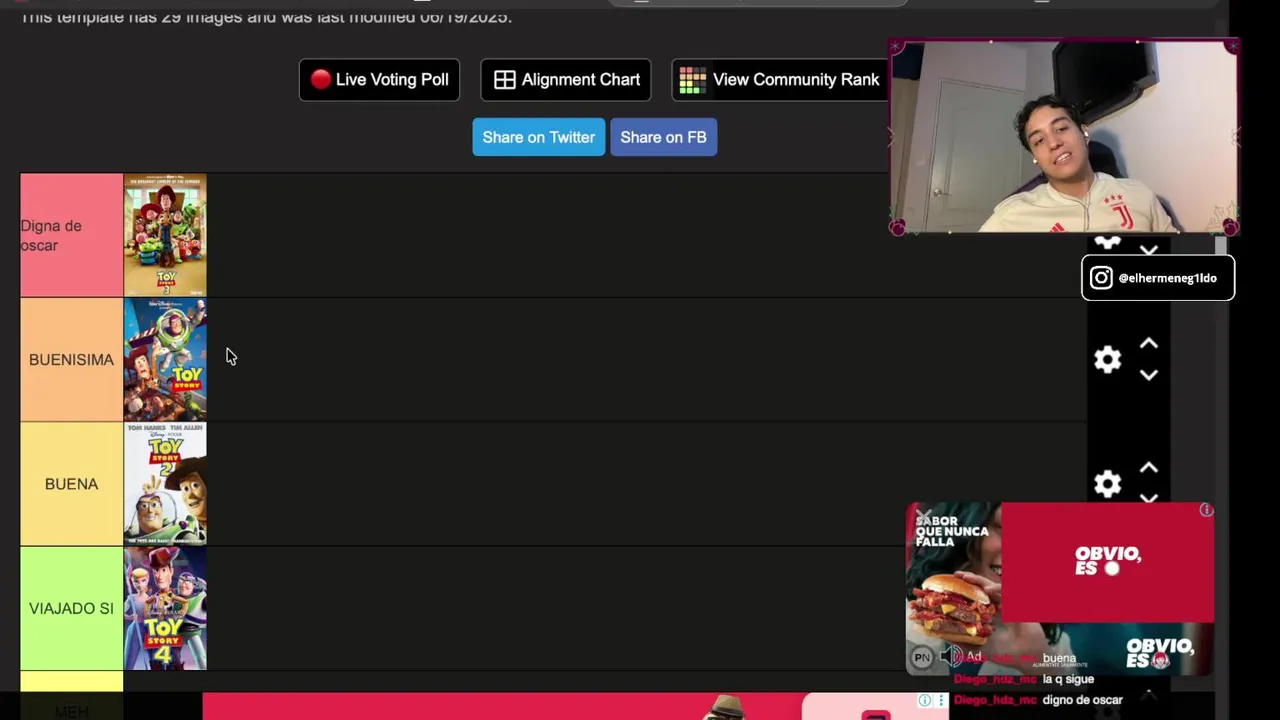Open the options dots on bottom banner ad
The height and width of the screenshot is (720, 1280).
(940, 700)
